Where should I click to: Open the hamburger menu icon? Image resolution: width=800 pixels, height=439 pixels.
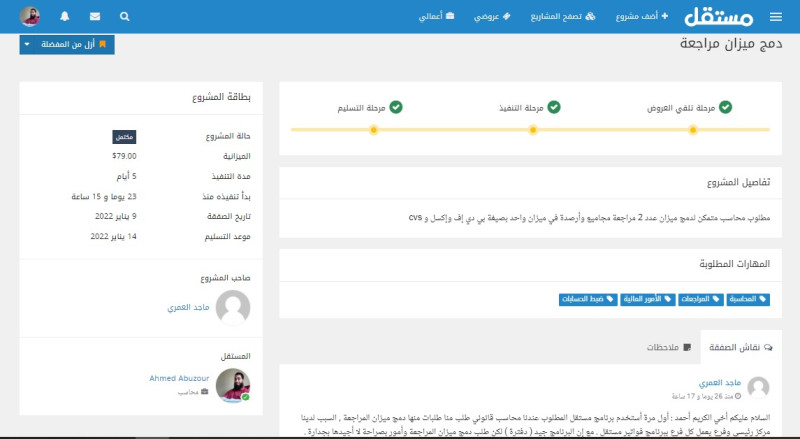coord(776,16)
